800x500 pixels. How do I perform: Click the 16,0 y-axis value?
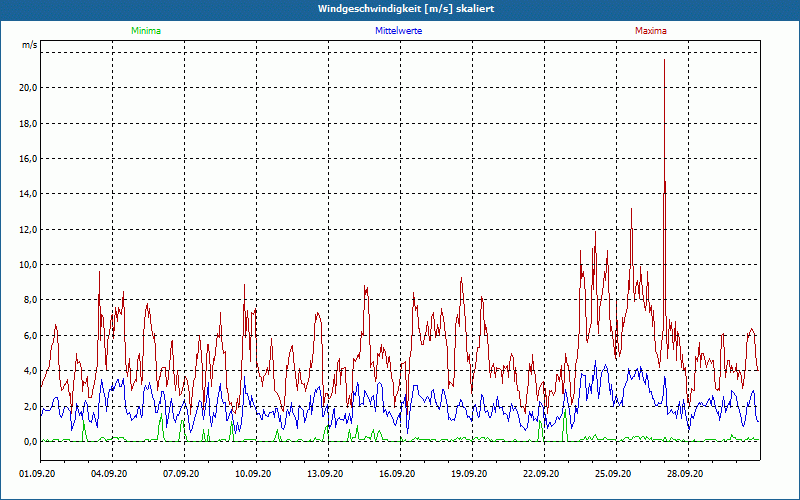click(x=28, y=159)
